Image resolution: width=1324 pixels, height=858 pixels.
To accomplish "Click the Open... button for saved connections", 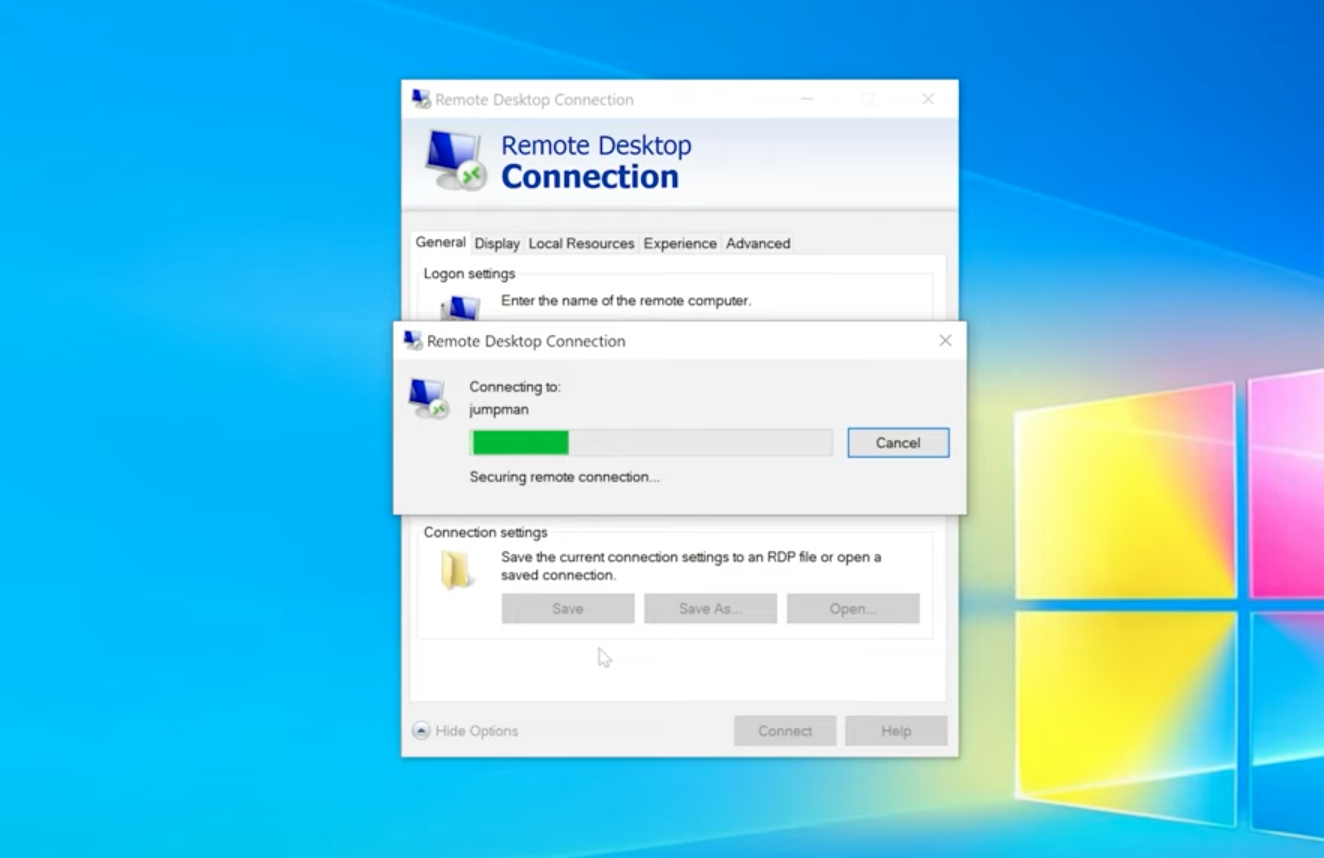I will click(x=853, y=608).
